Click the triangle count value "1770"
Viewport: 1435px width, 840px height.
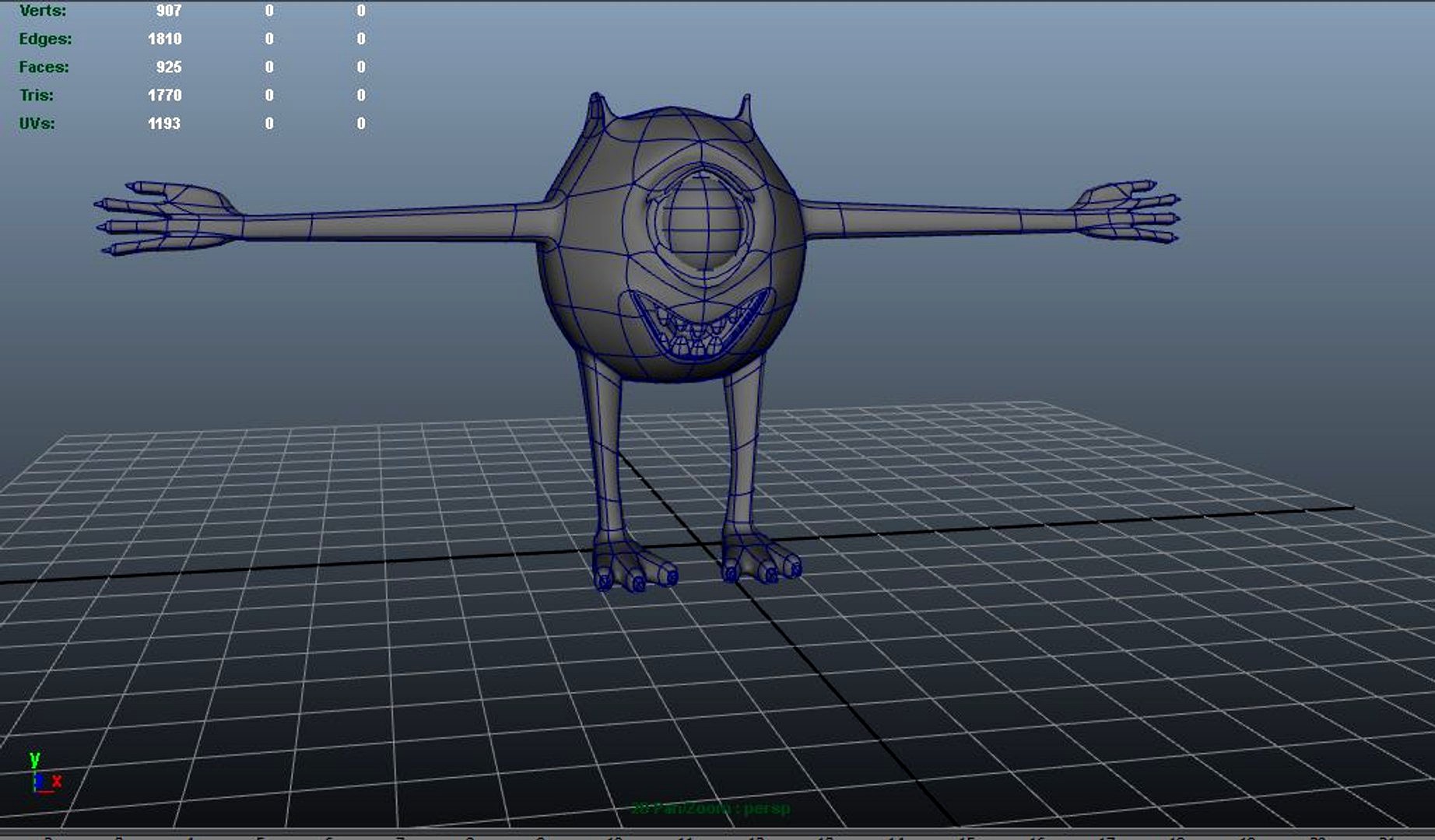(x=164, y=95)
